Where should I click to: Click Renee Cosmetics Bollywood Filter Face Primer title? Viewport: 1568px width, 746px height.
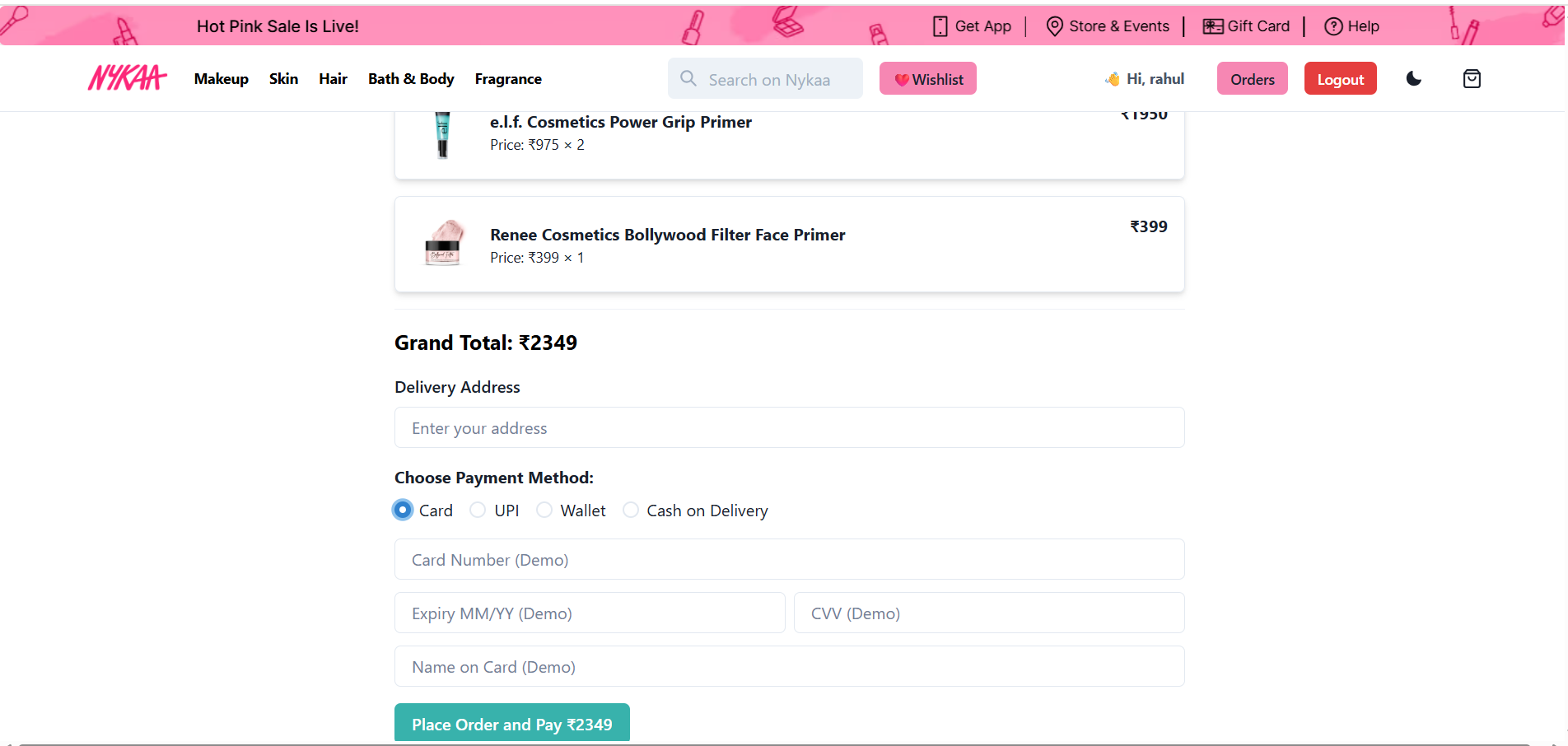click(x=668, y=235)
